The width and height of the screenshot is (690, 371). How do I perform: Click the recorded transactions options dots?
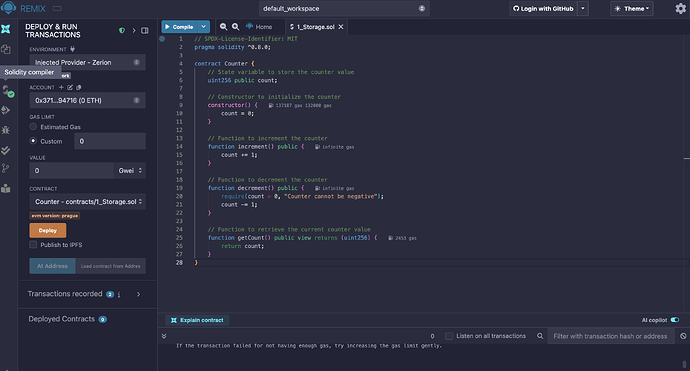[119, 294]
